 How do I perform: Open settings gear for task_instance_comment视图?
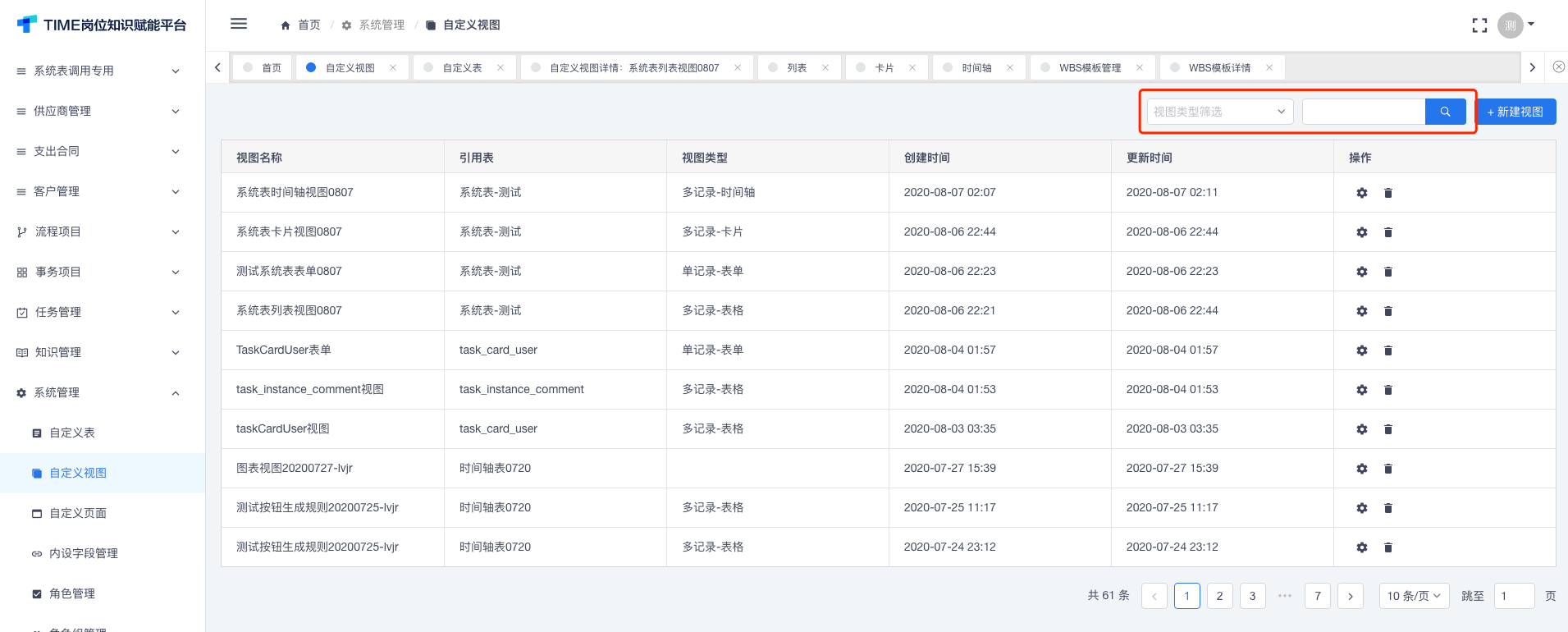[1362, 390]
